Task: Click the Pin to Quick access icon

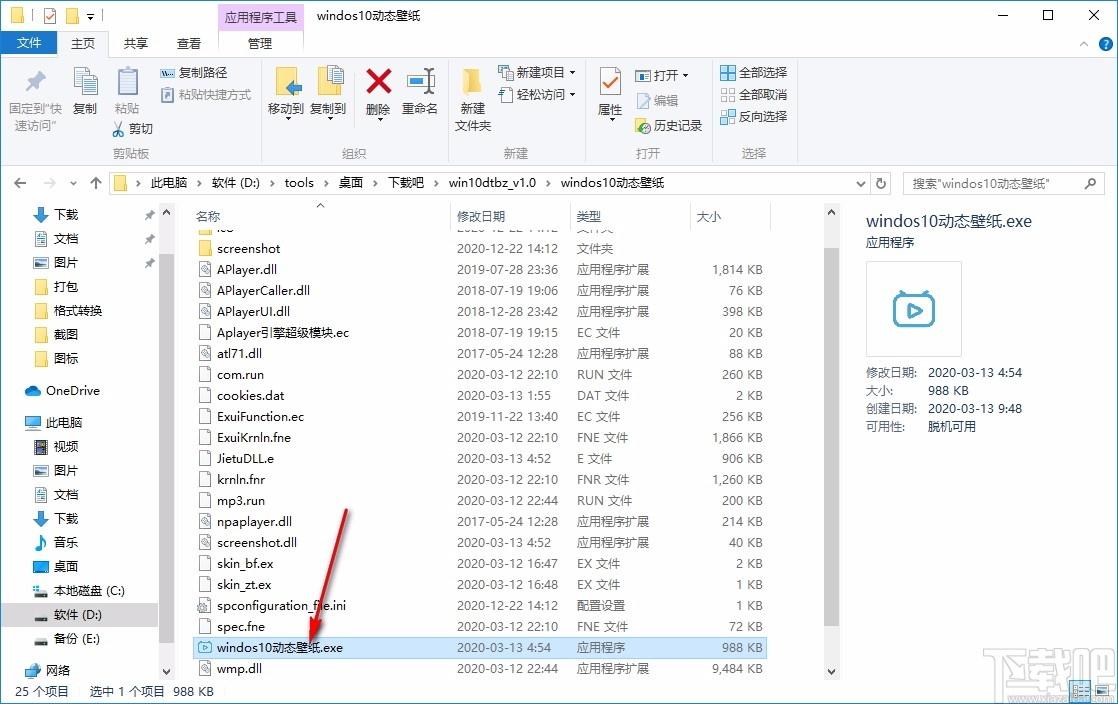Action: click(x=35, y=82)
